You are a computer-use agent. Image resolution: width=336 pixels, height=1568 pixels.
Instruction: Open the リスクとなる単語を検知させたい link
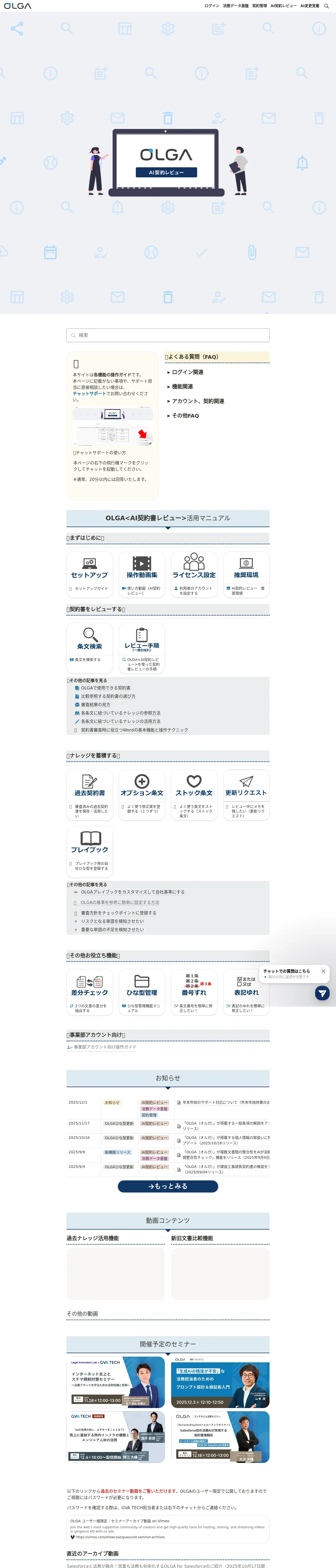tap(112, 921)
